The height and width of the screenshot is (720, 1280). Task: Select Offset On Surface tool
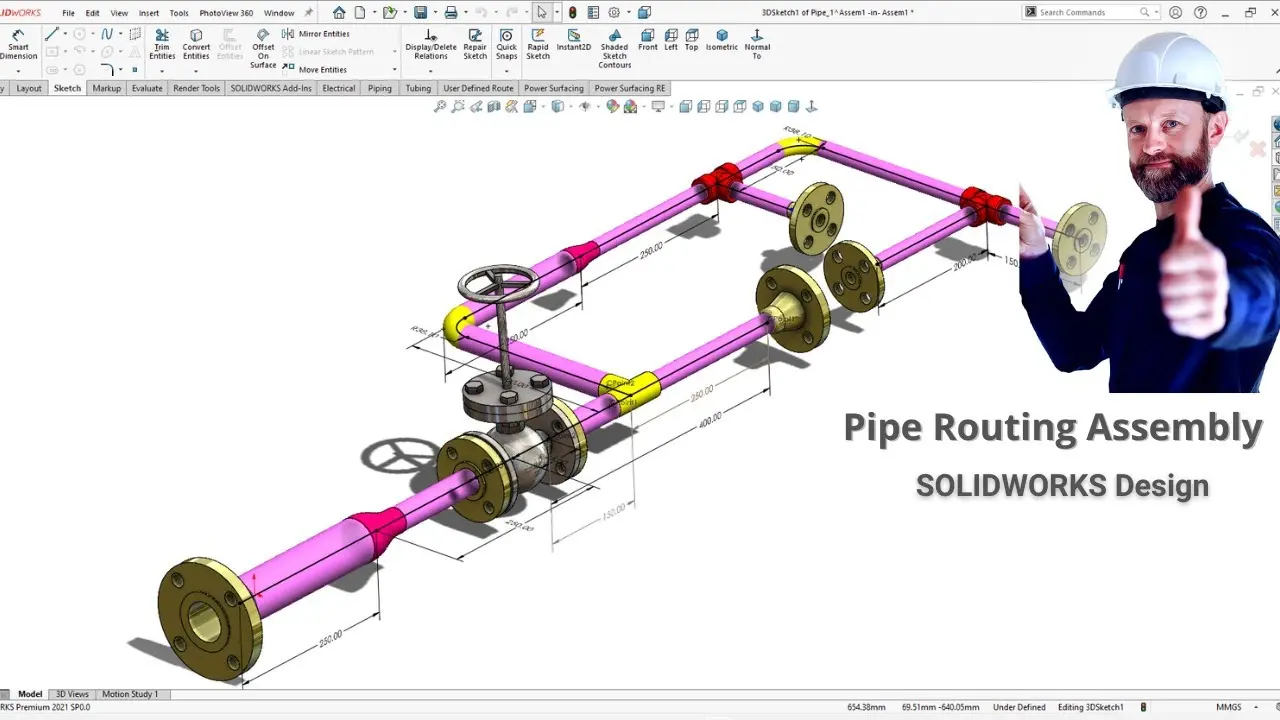tap(263, 48)
